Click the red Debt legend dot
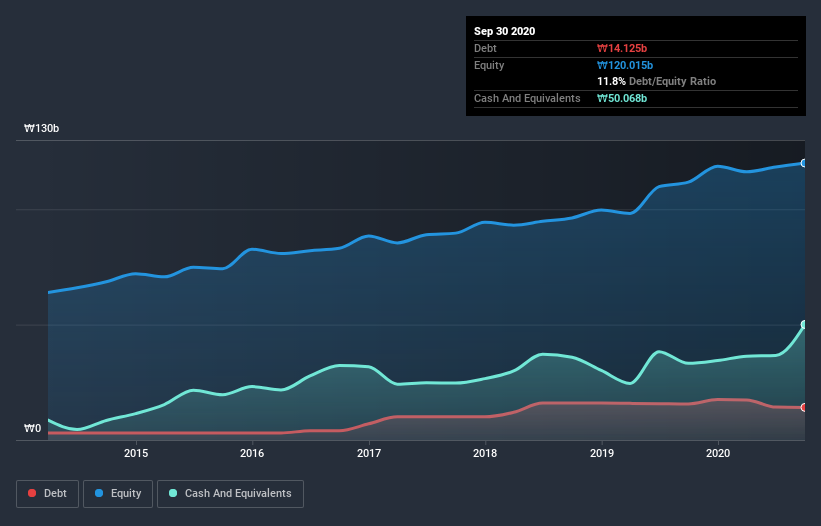The image size is (821, 526). pyautogui.click(x=32, y=493)
